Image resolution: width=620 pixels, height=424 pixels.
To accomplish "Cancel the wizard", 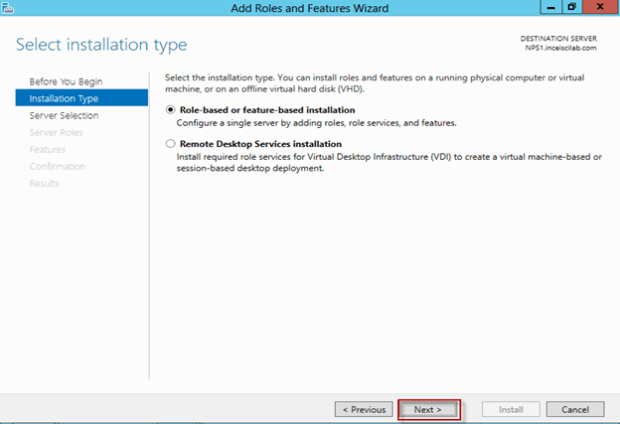I will [x=575, y=409].
